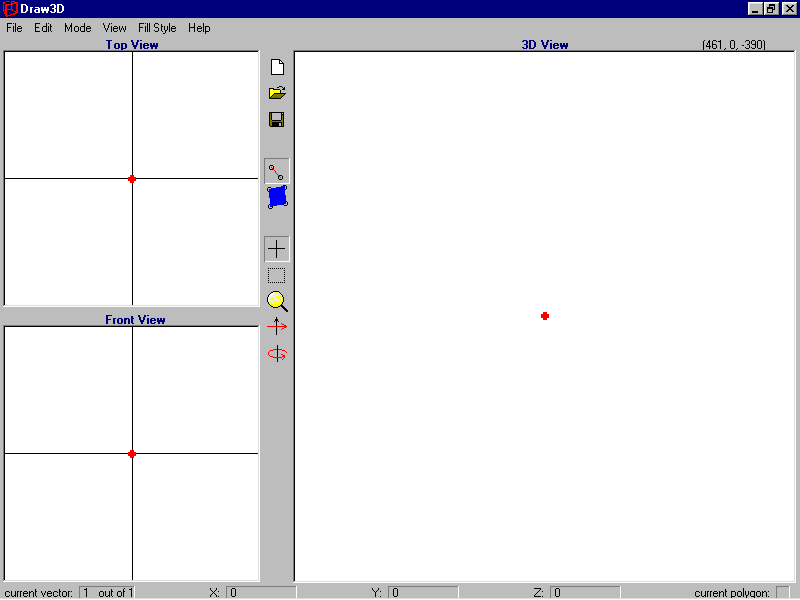Save with the floppy disk icon
Screen dimensions: 800x600
click(277, 119)
